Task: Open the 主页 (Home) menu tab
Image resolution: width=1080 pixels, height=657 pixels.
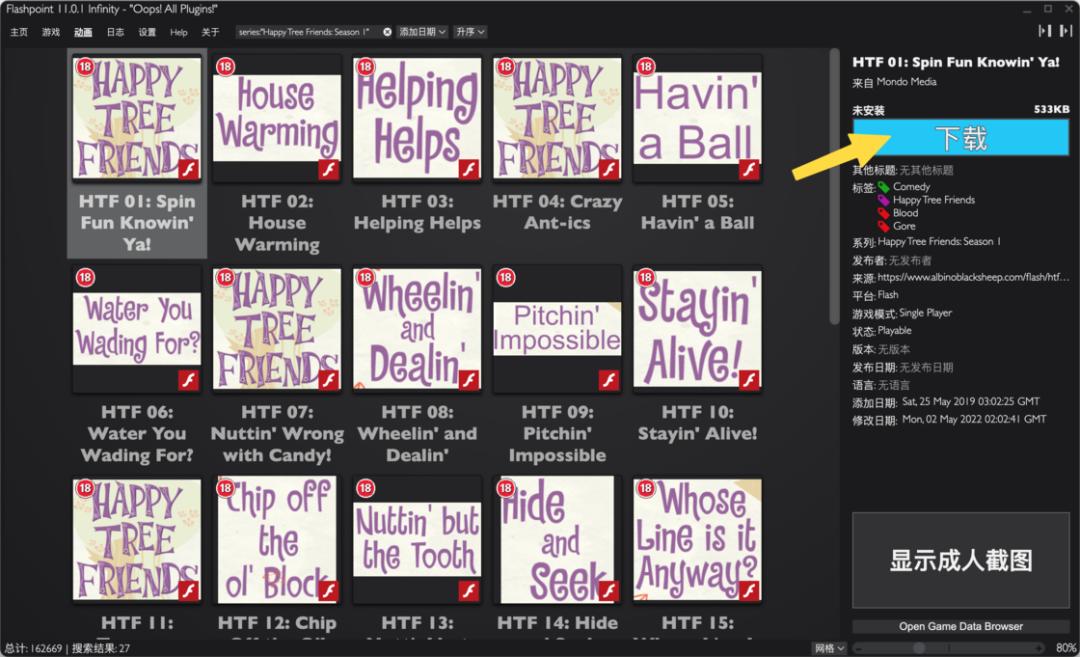Action: tap(19, 32)
